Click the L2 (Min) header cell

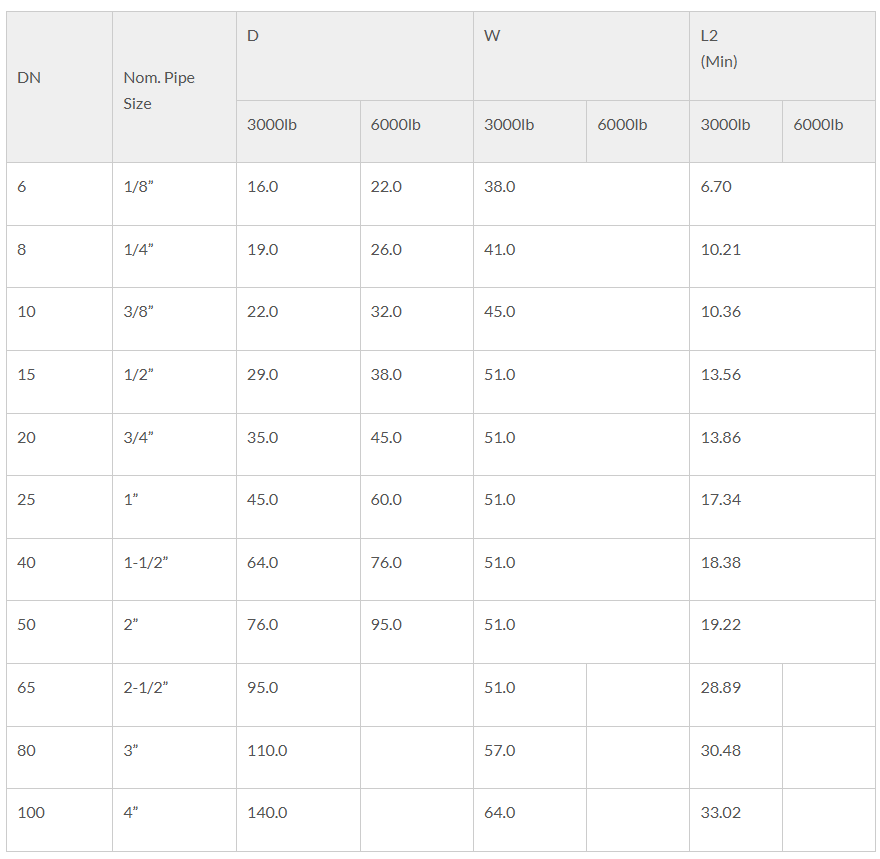point(719,48)
